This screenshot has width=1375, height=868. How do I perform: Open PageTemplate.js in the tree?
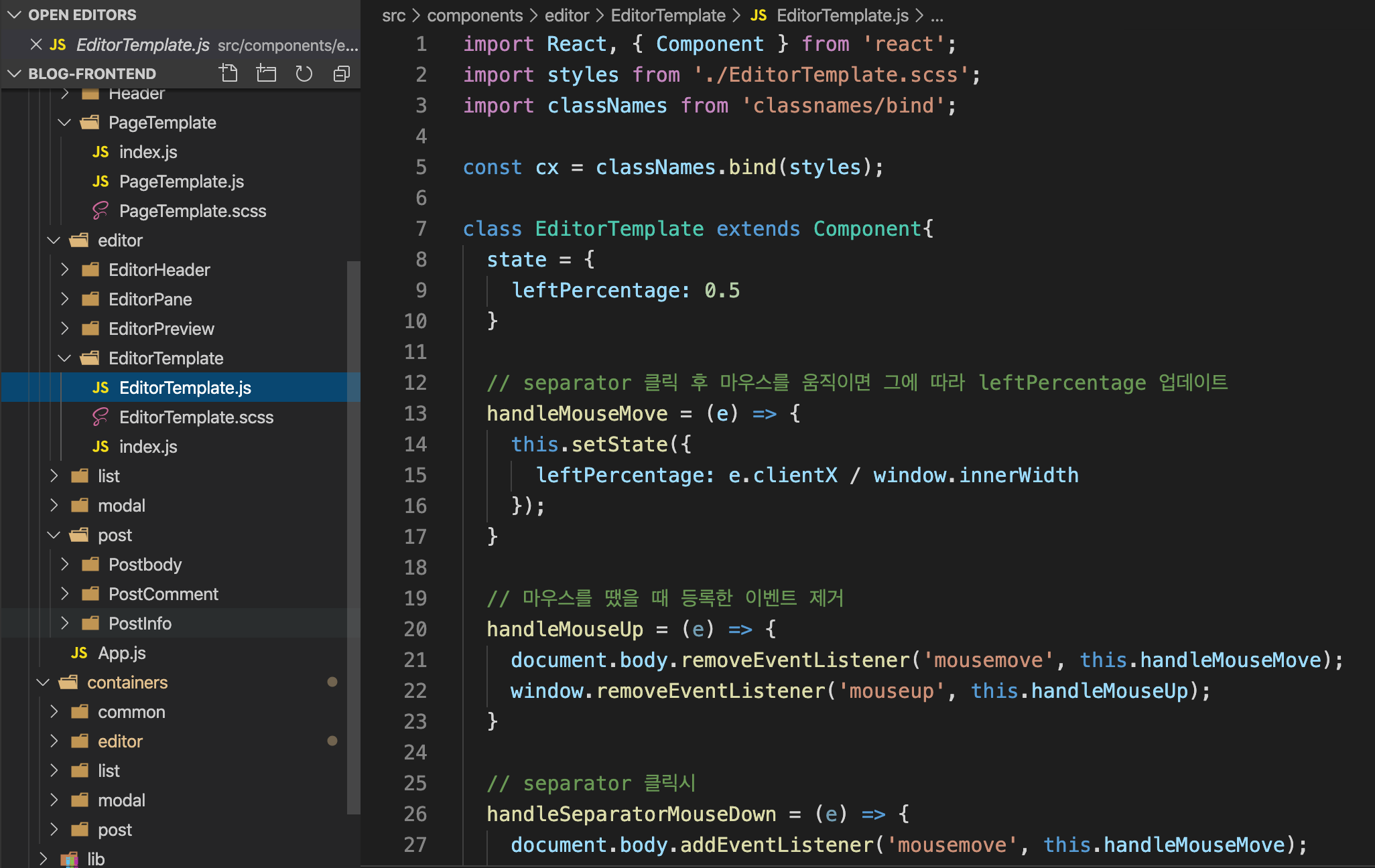click(x=181, y=182)
